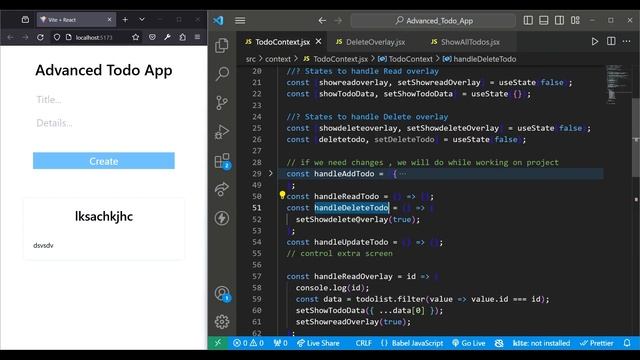Image resolution: width=640 pixels, height=360 pixels.
Task: Toggle bottom panel layout icon
Action: (544, 20)
